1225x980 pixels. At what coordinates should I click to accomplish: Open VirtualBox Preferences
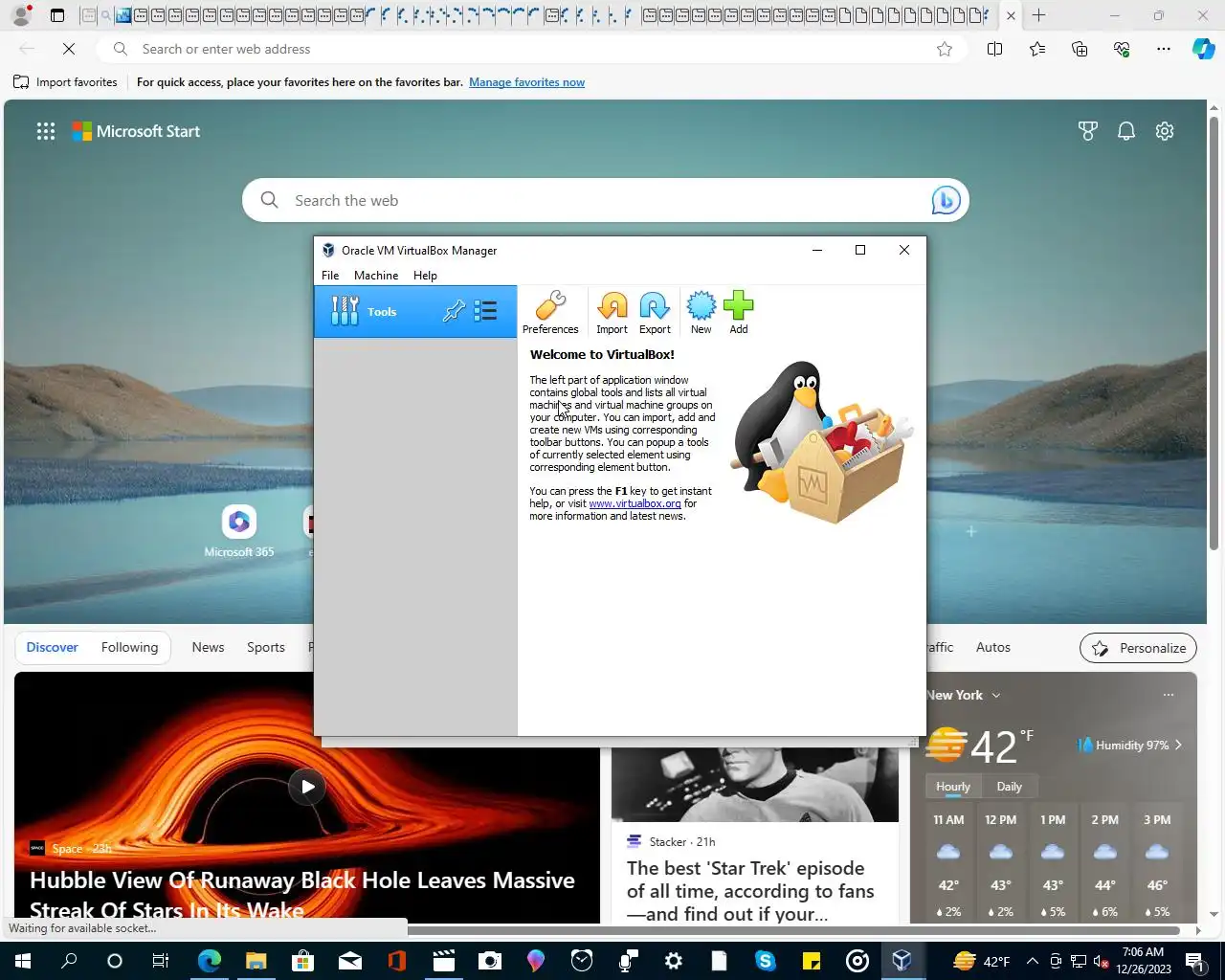tap(550, 312)
